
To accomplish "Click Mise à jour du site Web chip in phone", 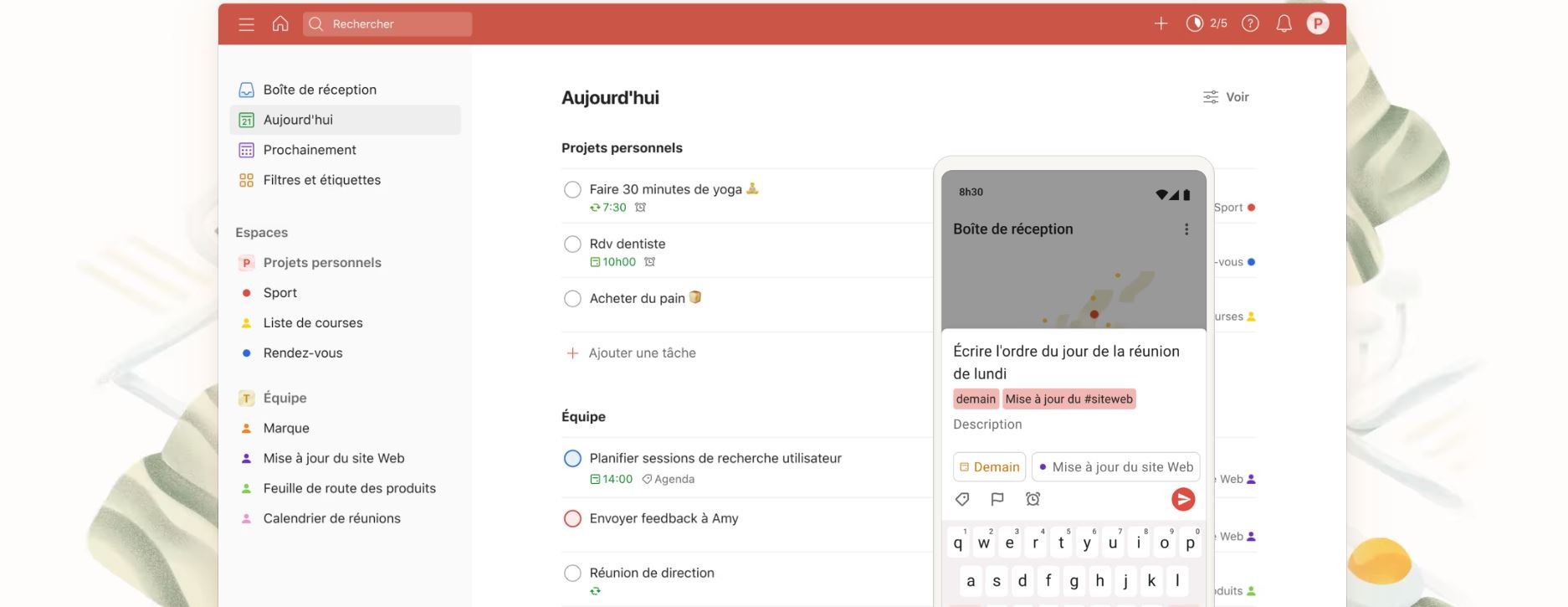I will coord(1116,467).
